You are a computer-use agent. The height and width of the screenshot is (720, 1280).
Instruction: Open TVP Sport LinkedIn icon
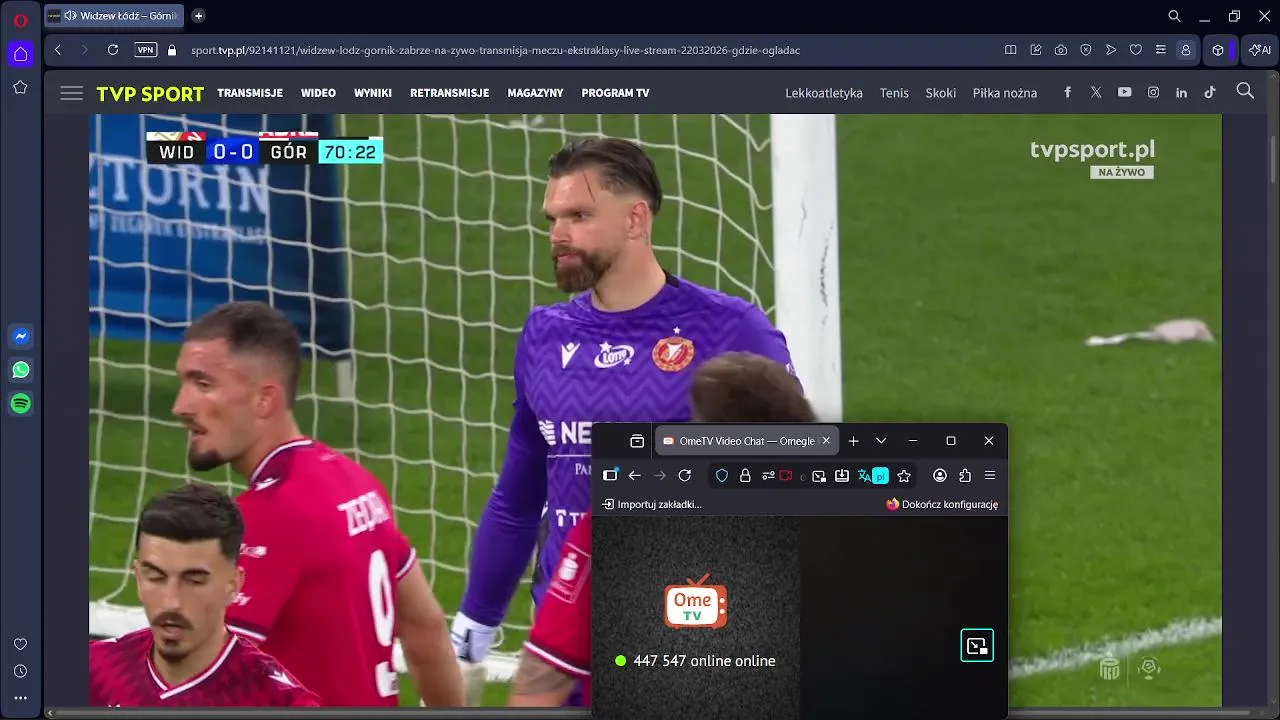coord(1181,92)
